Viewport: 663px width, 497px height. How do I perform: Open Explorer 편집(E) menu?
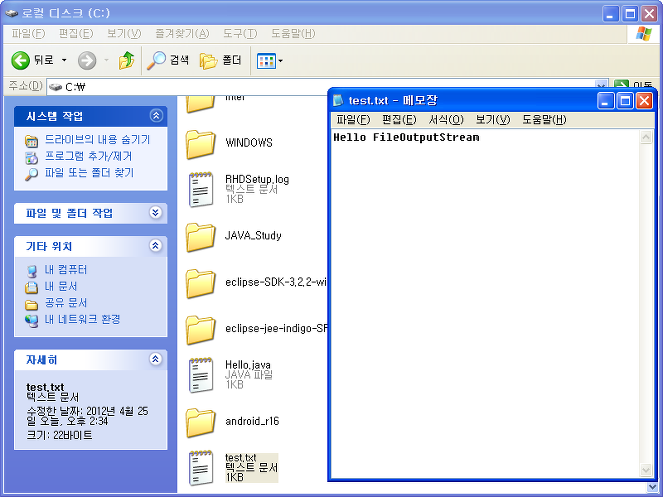click(76, 33)
